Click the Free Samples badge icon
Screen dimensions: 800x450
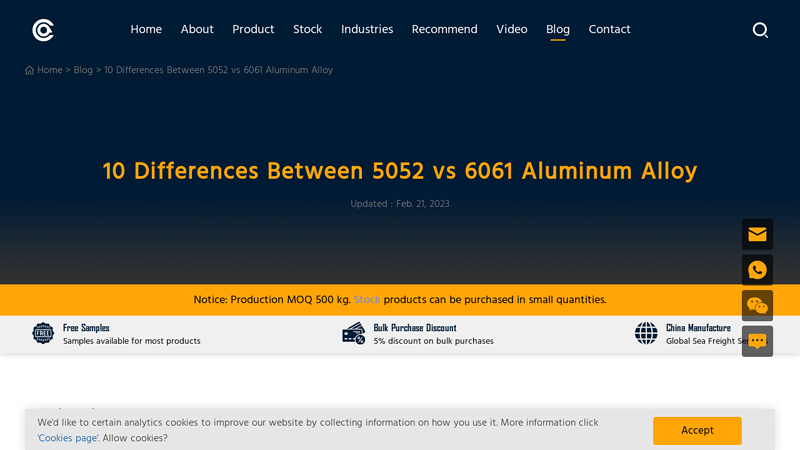(43, 333)
